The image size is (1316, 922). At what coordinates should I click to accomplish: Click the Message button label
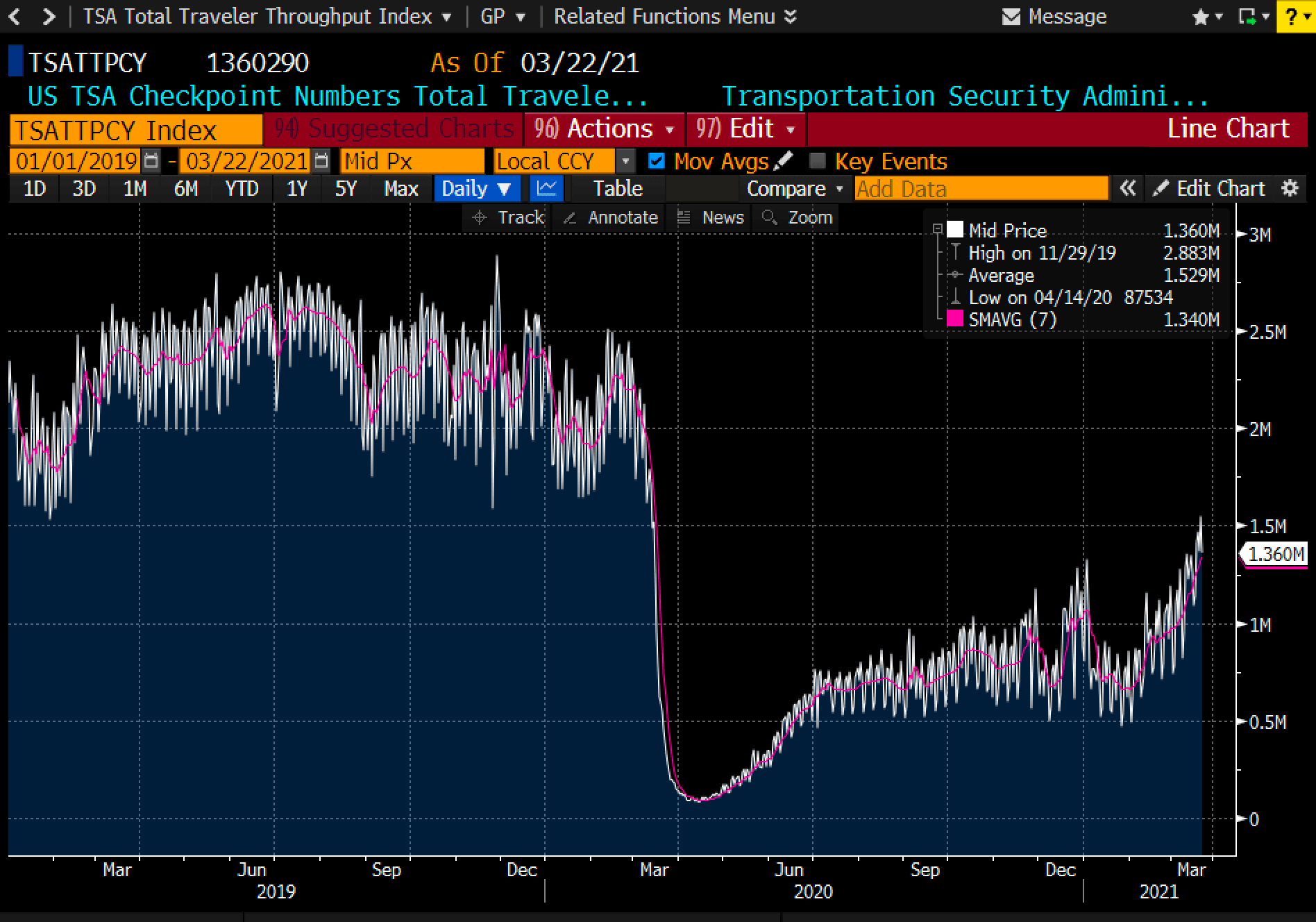[1068, 17]
